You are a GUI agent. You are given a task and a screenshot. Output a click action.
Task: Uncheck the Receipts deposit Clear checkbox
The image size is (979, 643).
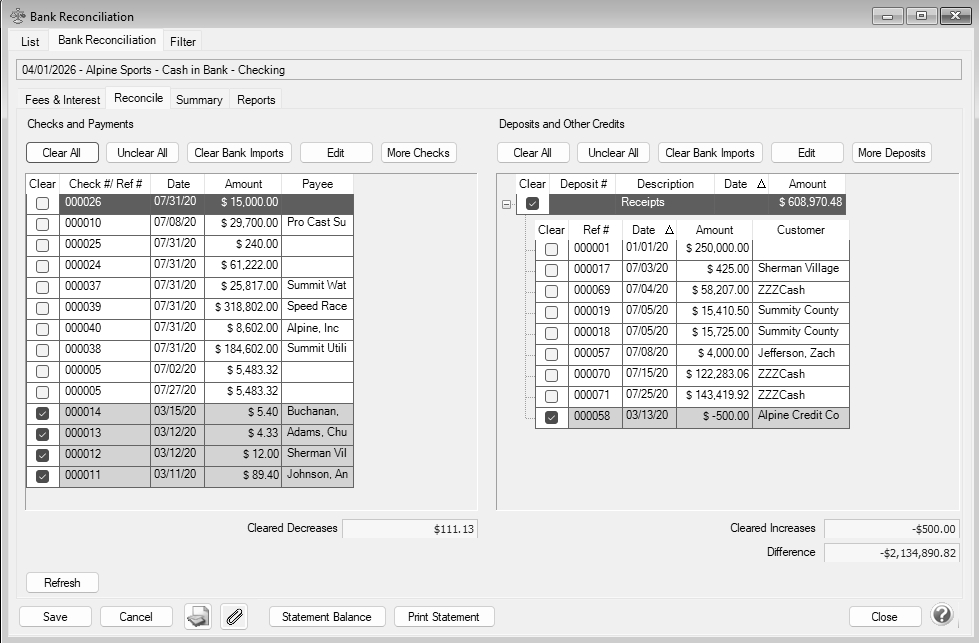tap(532, 203)
